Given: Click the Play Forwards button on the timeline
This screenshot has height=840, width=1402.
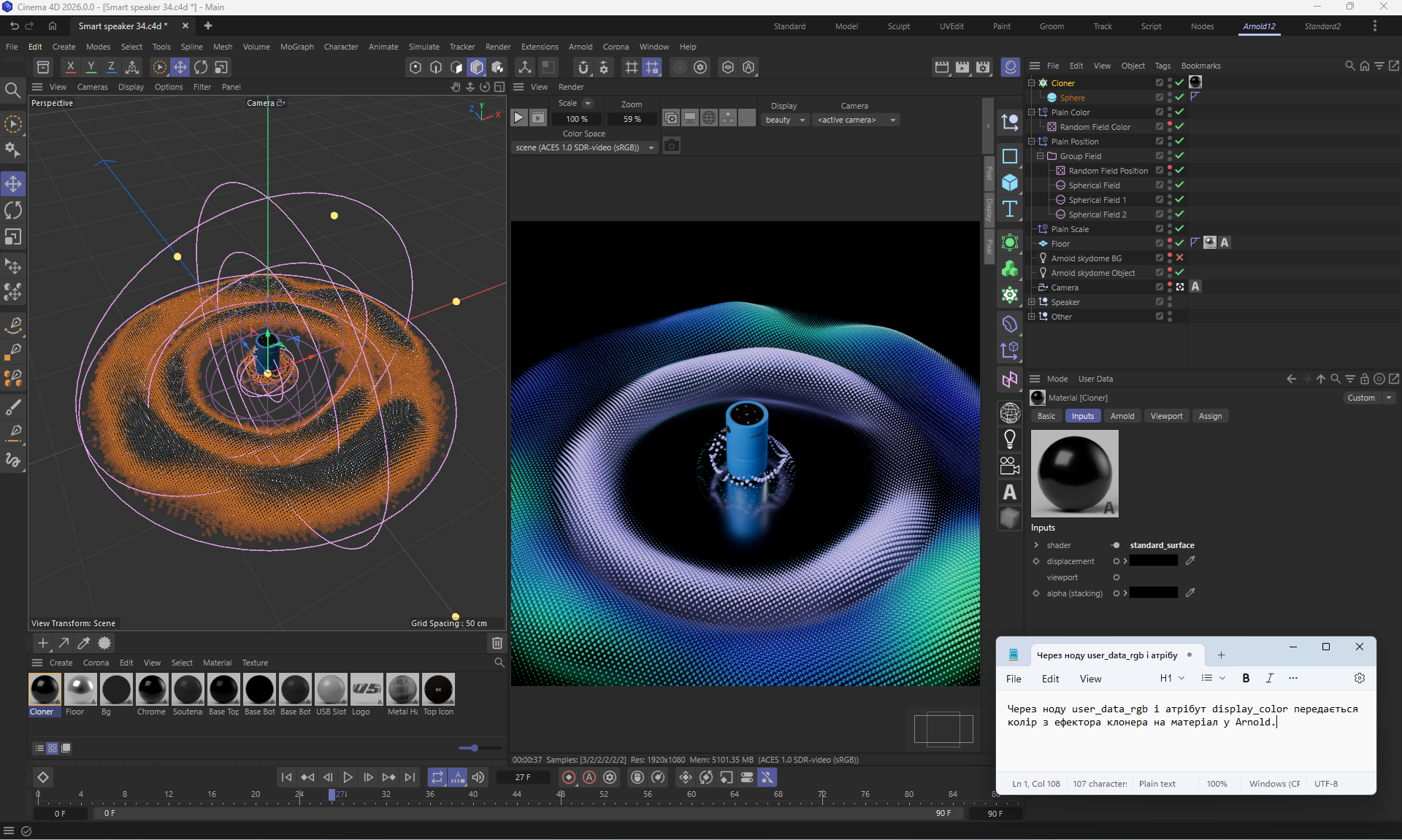Looking at the screenshot, I should 348,777.
